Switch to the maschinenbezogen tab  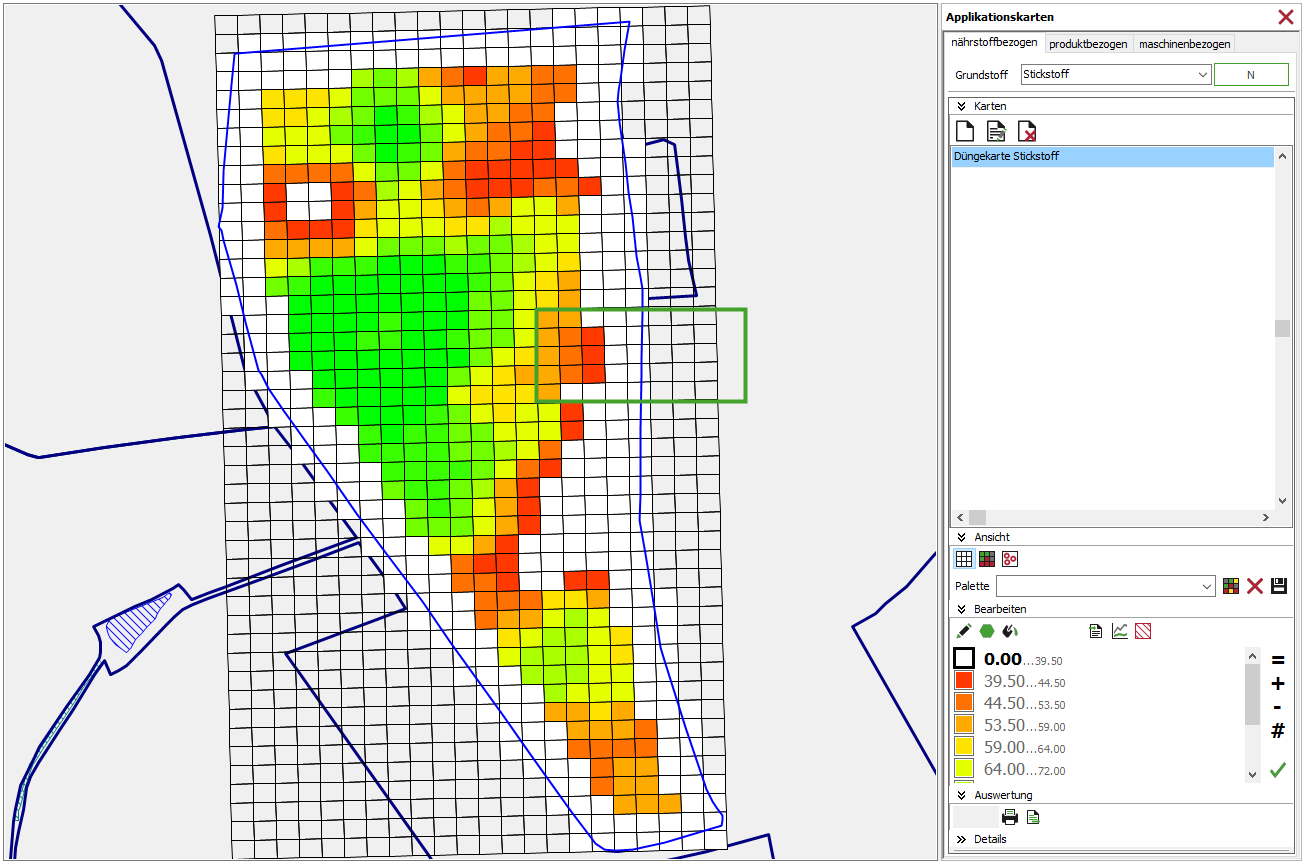coord(1184,44)
